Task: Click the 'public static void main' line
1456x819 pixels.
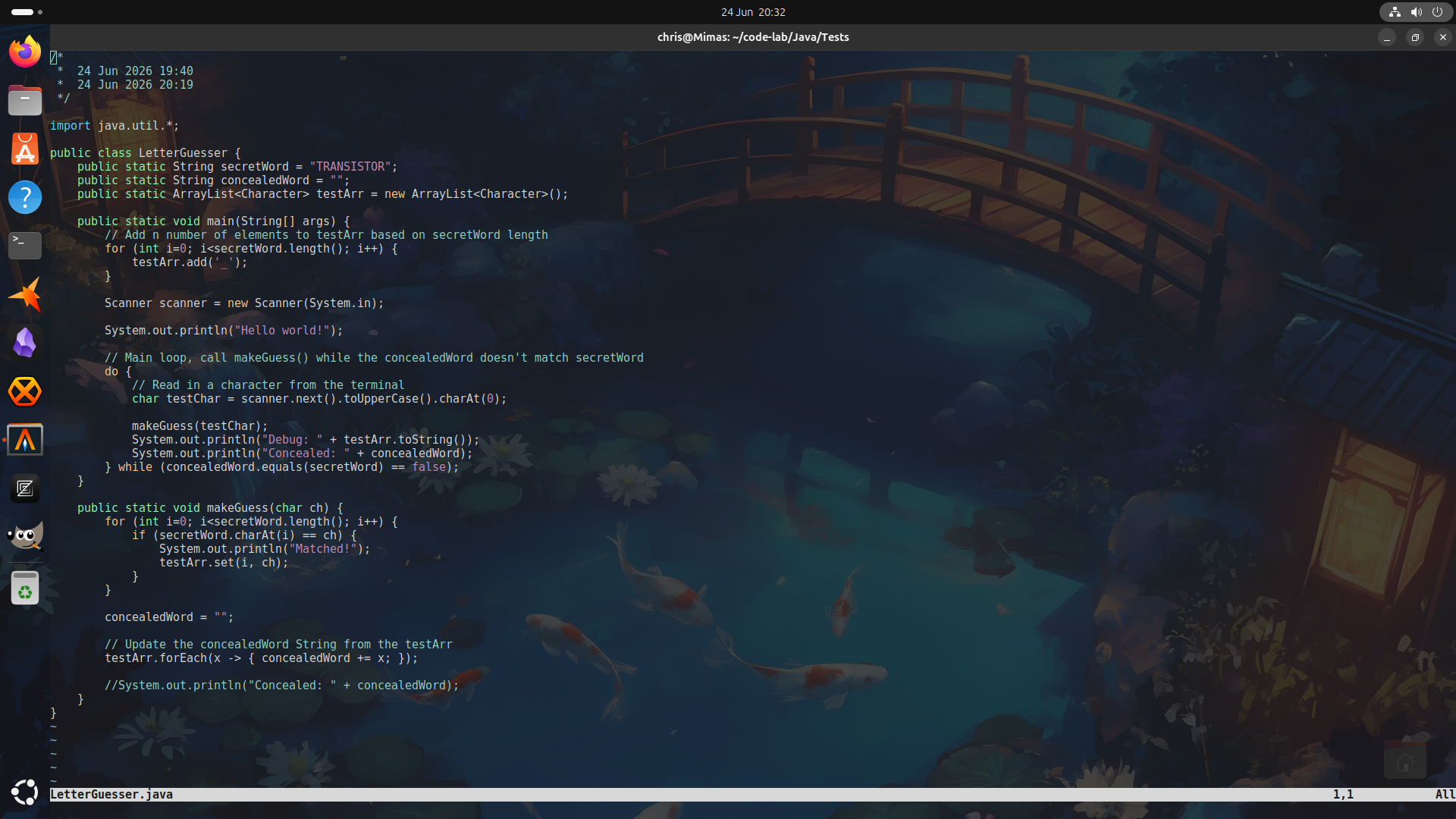Action: (213, 221)
